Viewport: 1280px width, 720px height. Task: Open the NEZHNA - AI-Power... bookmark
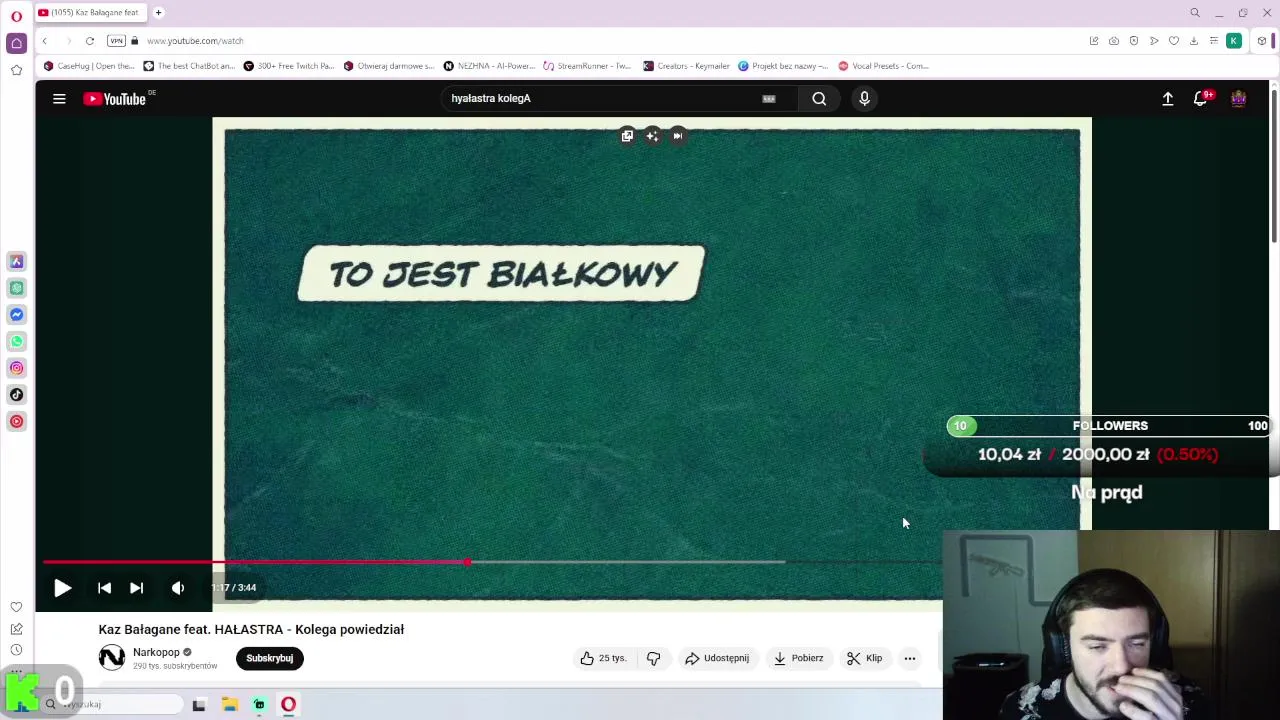(x=489, y=66)
